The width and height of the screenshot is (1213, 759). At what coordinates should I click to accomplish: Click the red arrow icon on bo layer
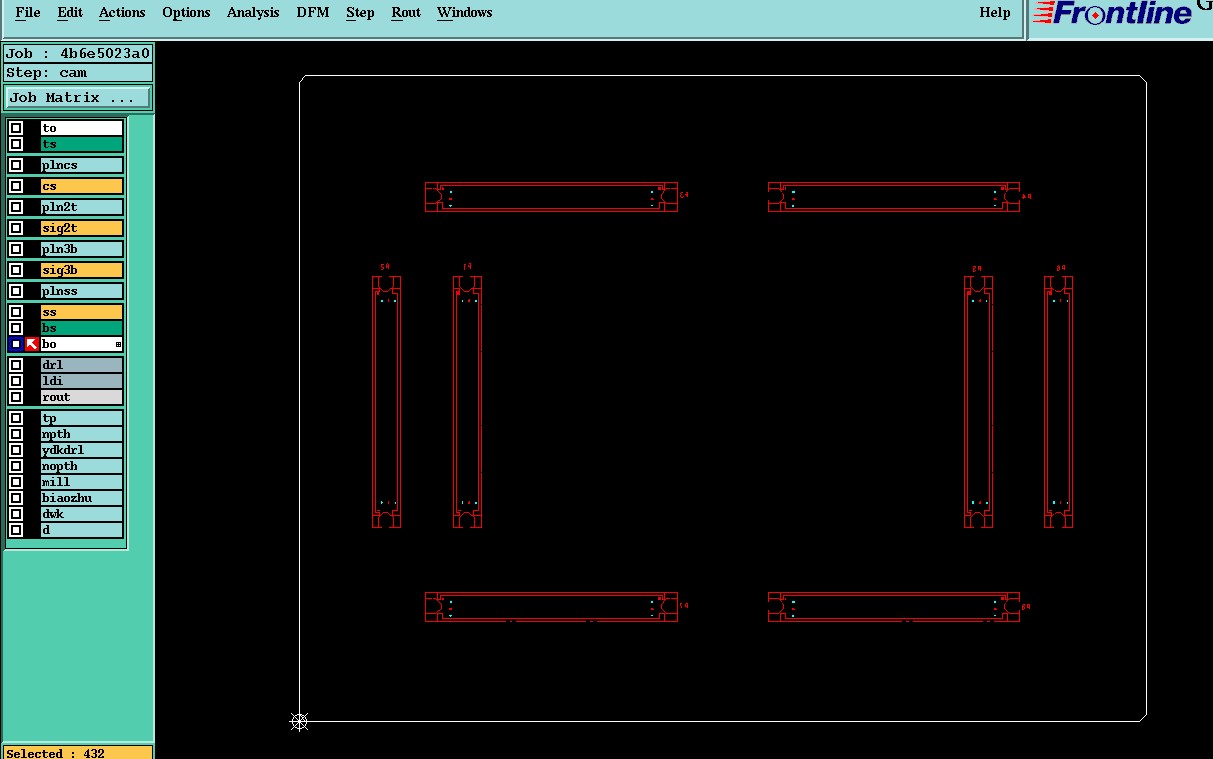coord(32,344)
